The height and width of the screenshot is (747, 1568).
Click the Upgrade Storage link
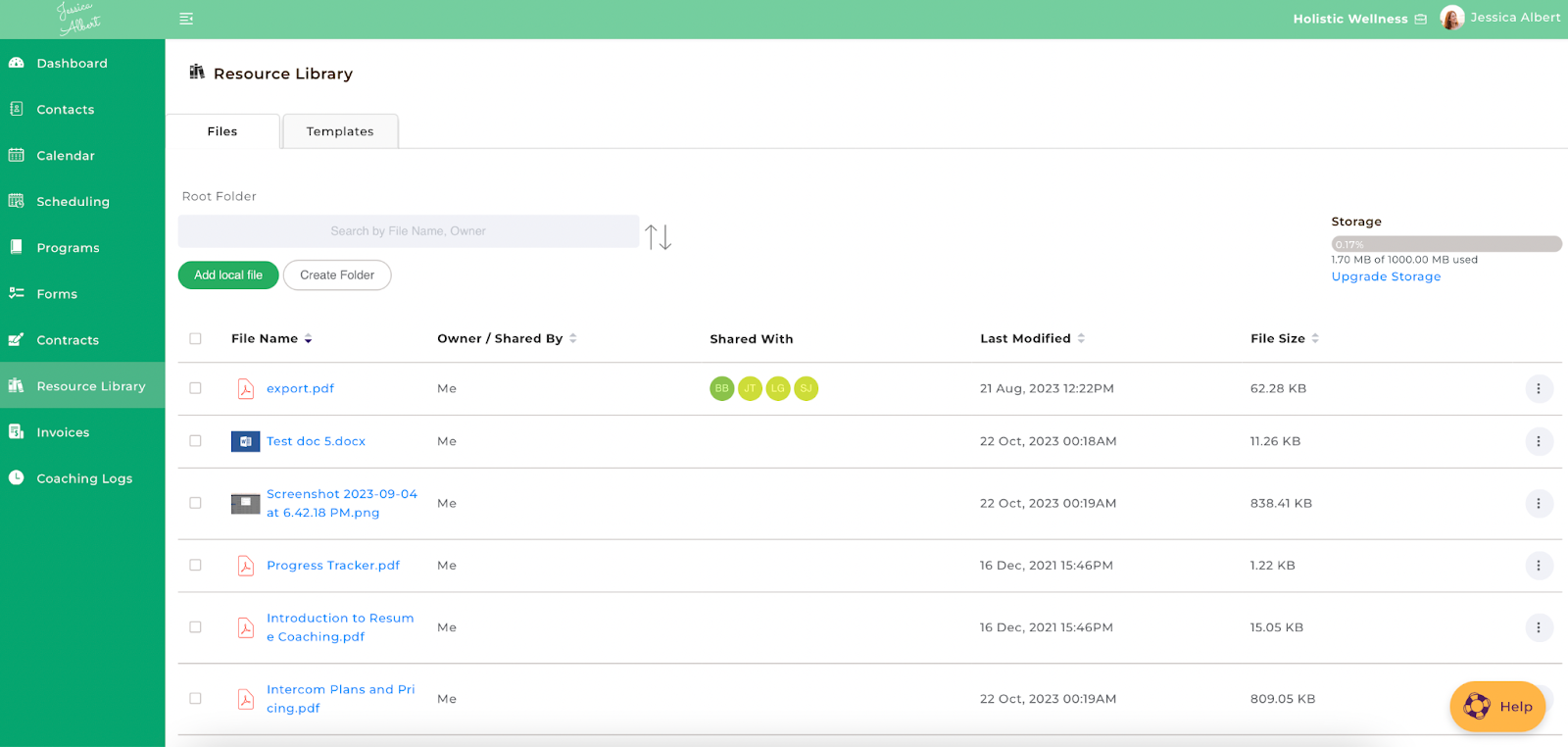coord(1385,276)
